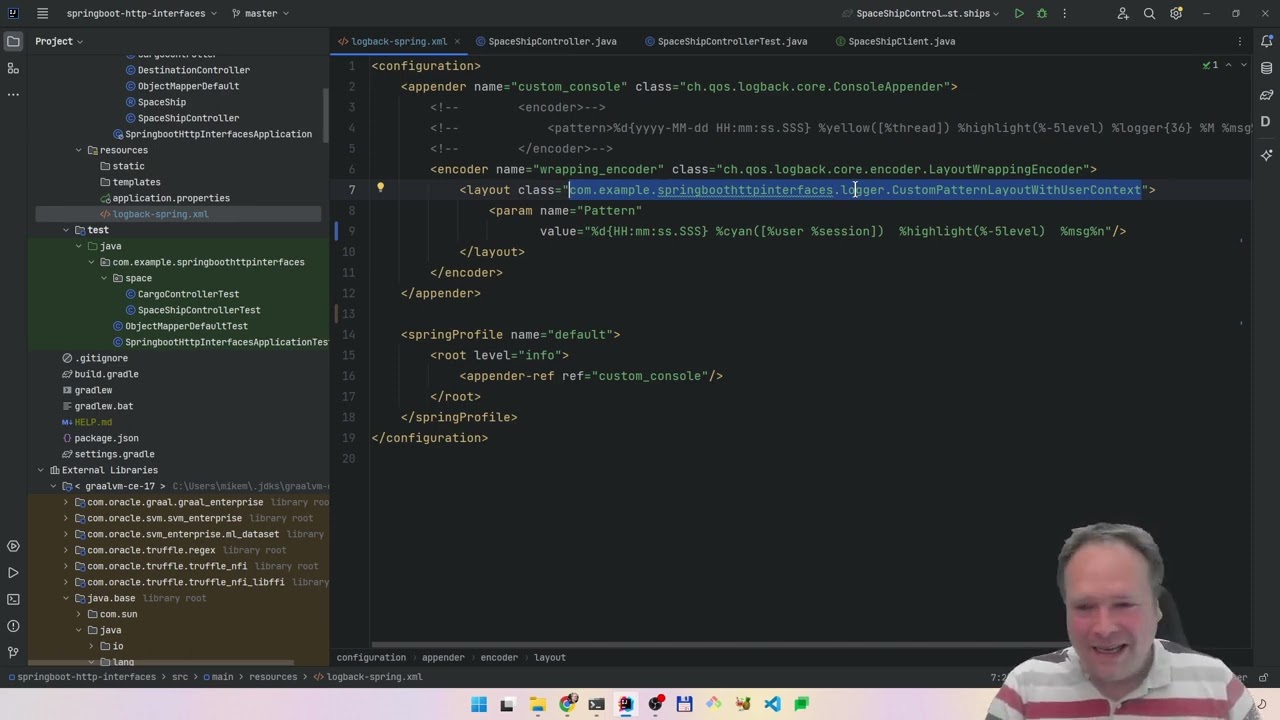Open the Terminal tool window
The width and height of the screenshot is (1280, 720).
[x=13, y=599]
